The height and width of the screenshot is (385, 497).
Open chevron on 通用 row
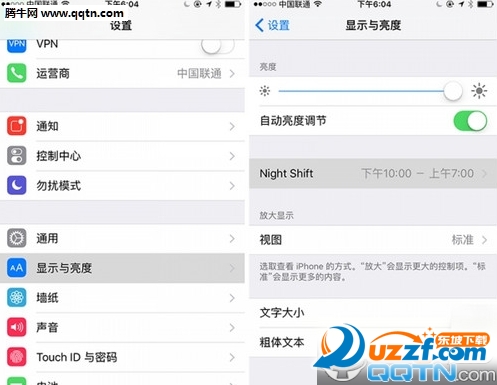pyautogui.click(x=232, y=239)
